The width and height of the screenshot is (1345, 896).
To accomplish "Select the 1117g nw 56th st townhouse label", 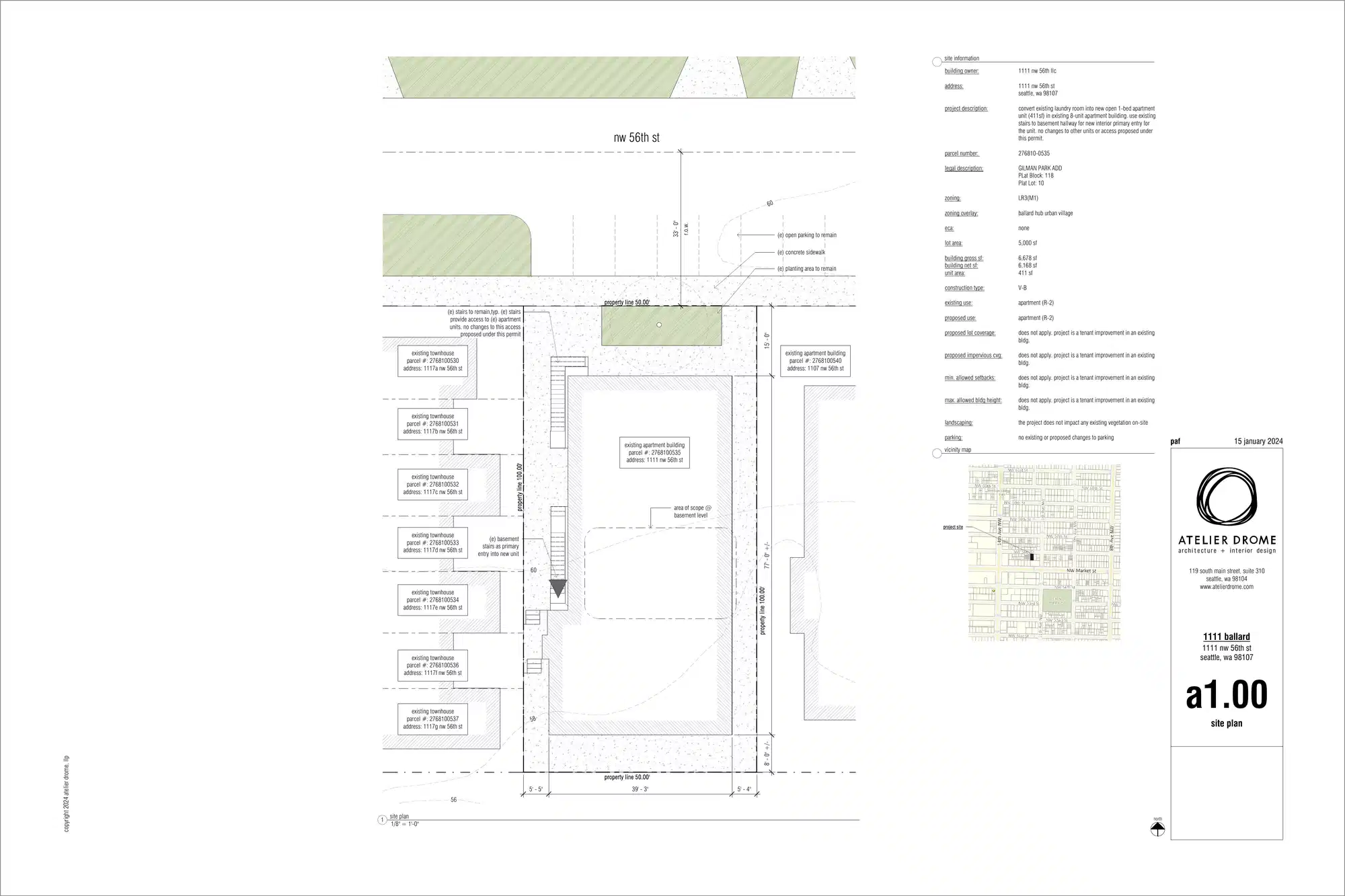I will 432,719.
